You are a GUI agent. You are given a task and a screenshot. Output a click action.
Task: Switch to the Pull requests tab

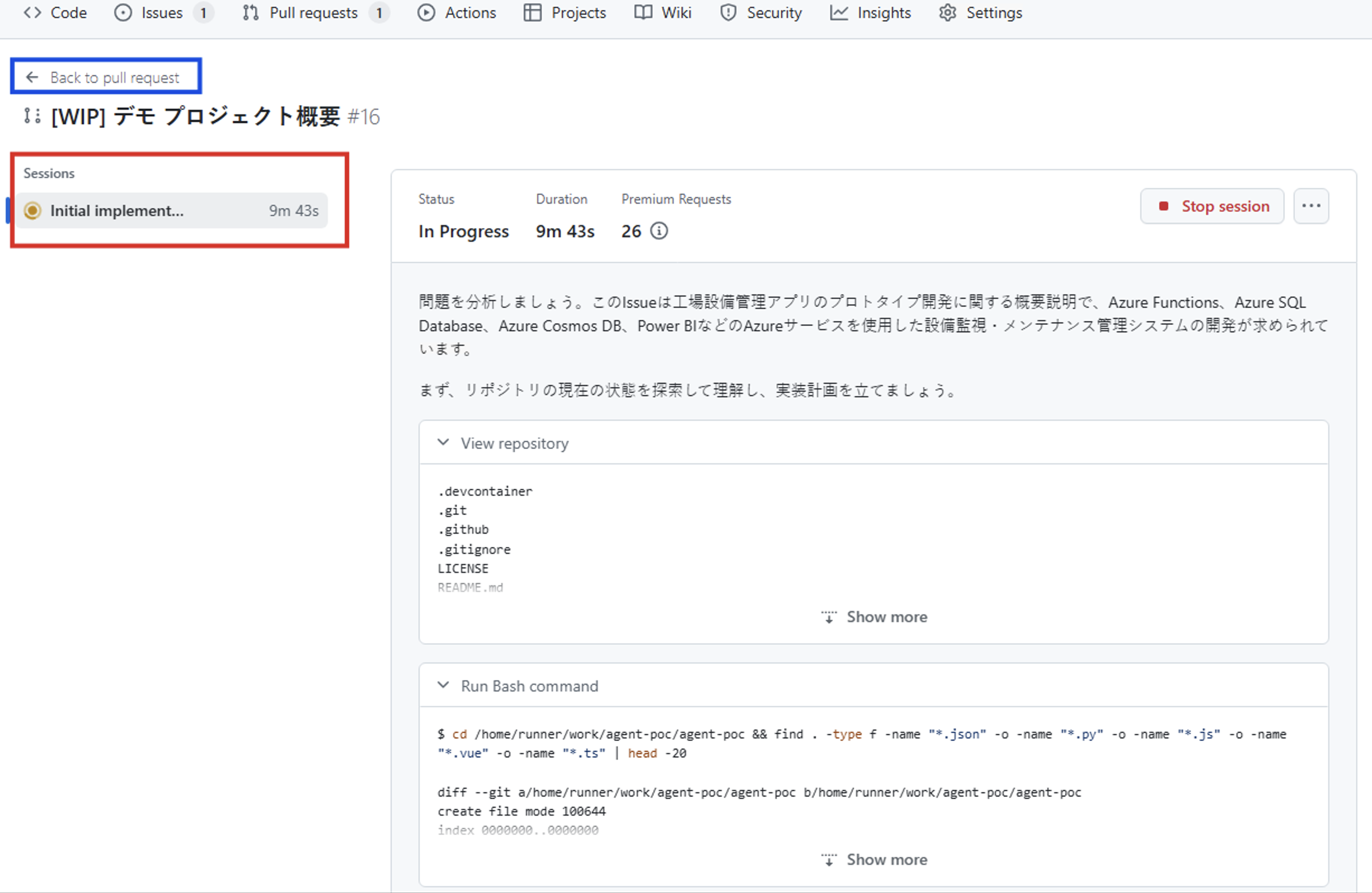coord(316,13)
